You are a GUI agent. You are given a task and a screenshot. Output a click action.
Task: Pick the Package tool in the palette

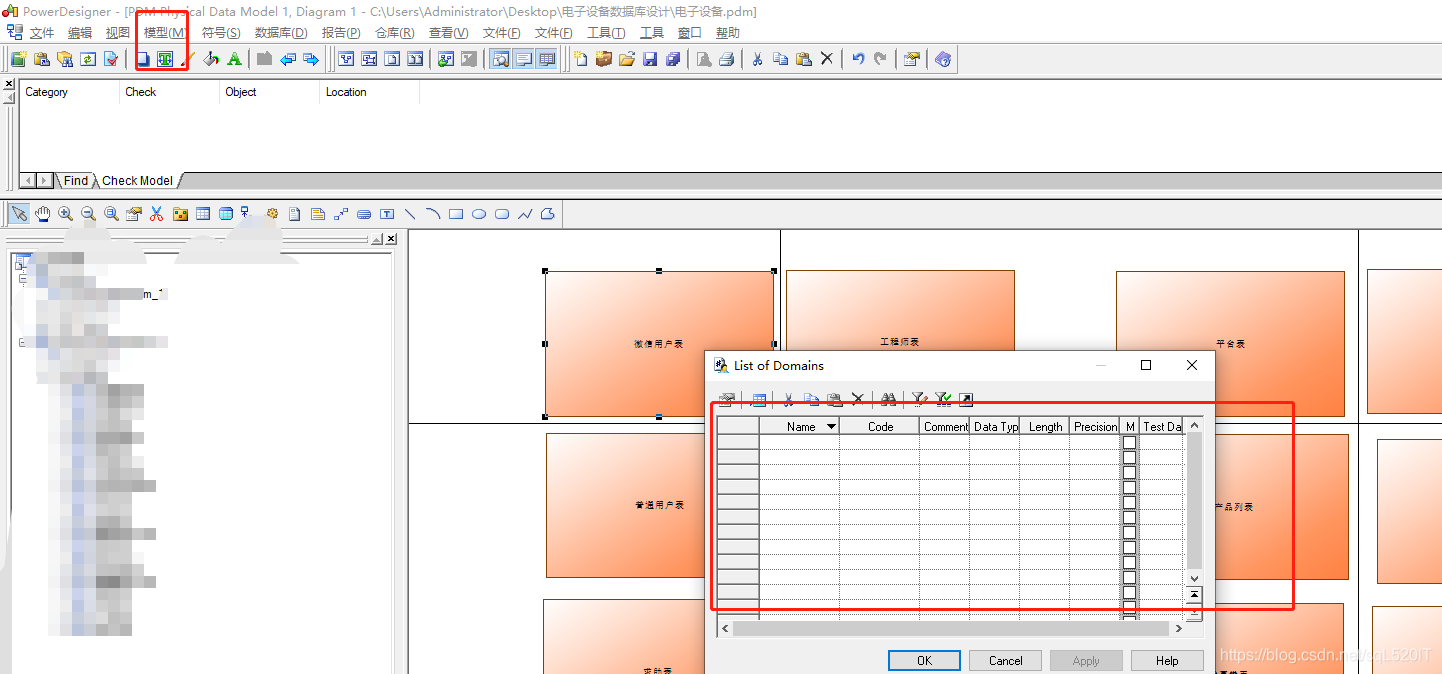coord(180,214)
